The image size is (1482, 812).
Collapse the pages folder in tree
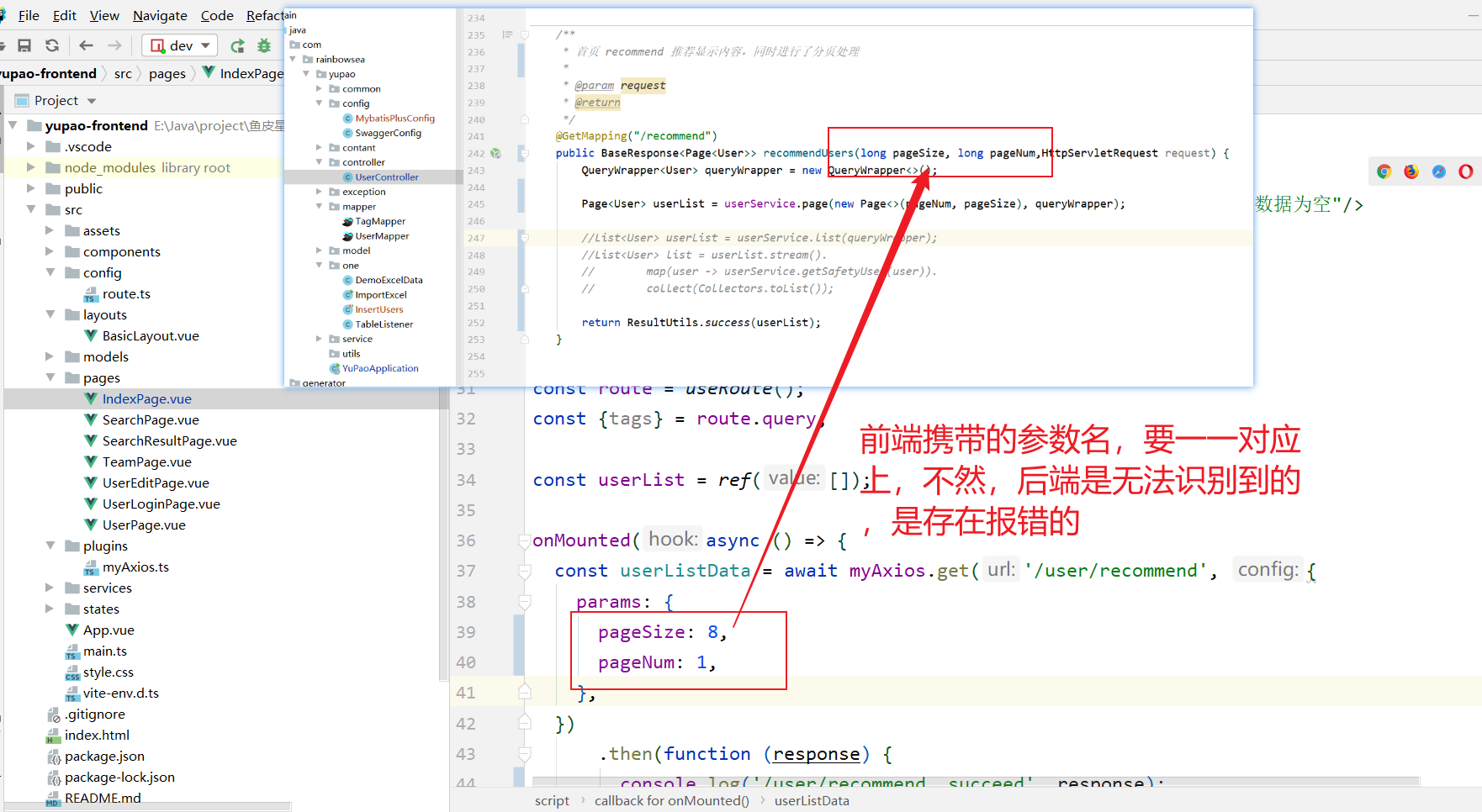click(50, 377)
